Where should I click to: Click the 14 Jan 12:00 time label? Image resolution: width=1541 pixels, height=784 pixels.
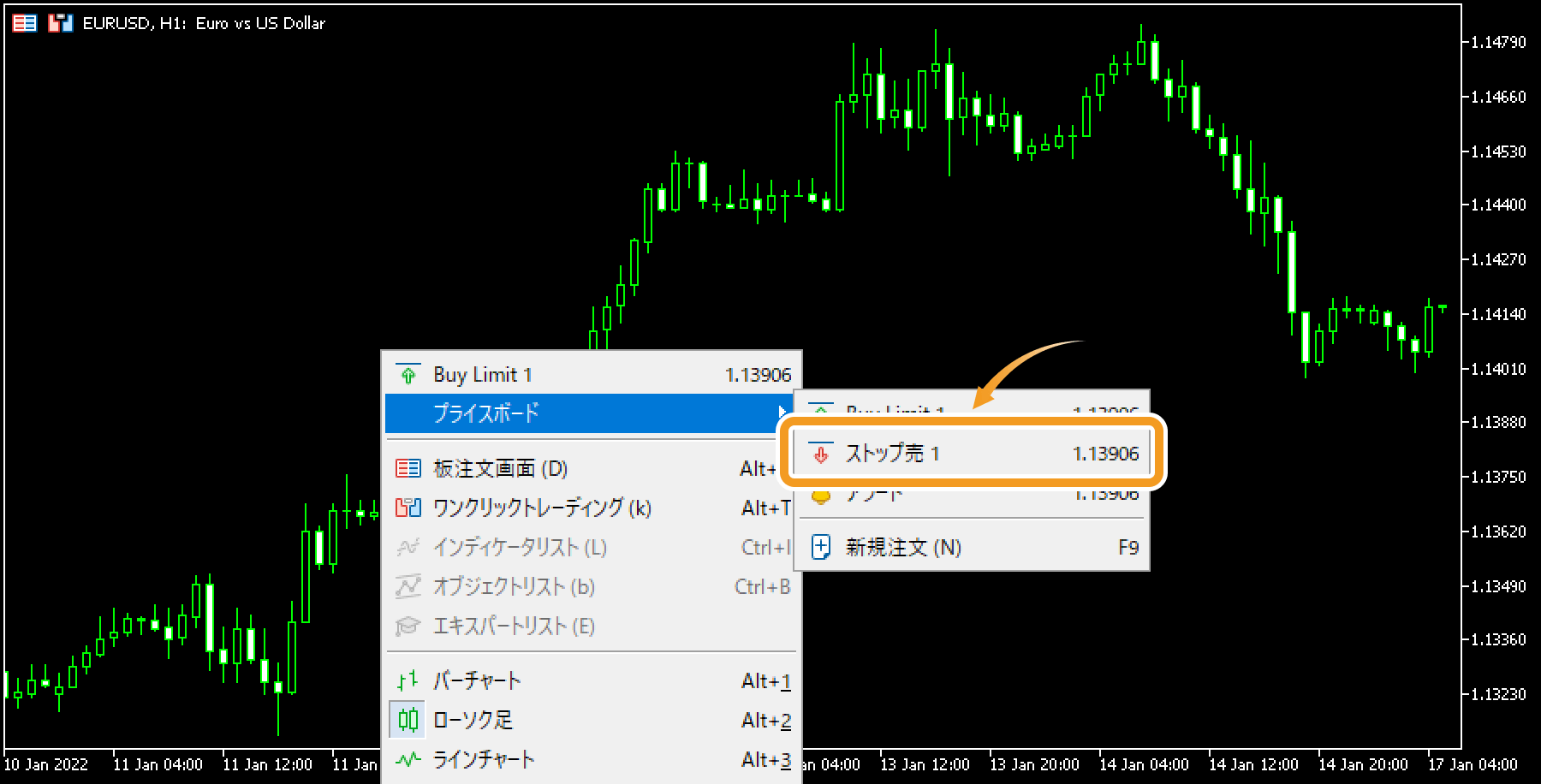tap(1254, 764)
